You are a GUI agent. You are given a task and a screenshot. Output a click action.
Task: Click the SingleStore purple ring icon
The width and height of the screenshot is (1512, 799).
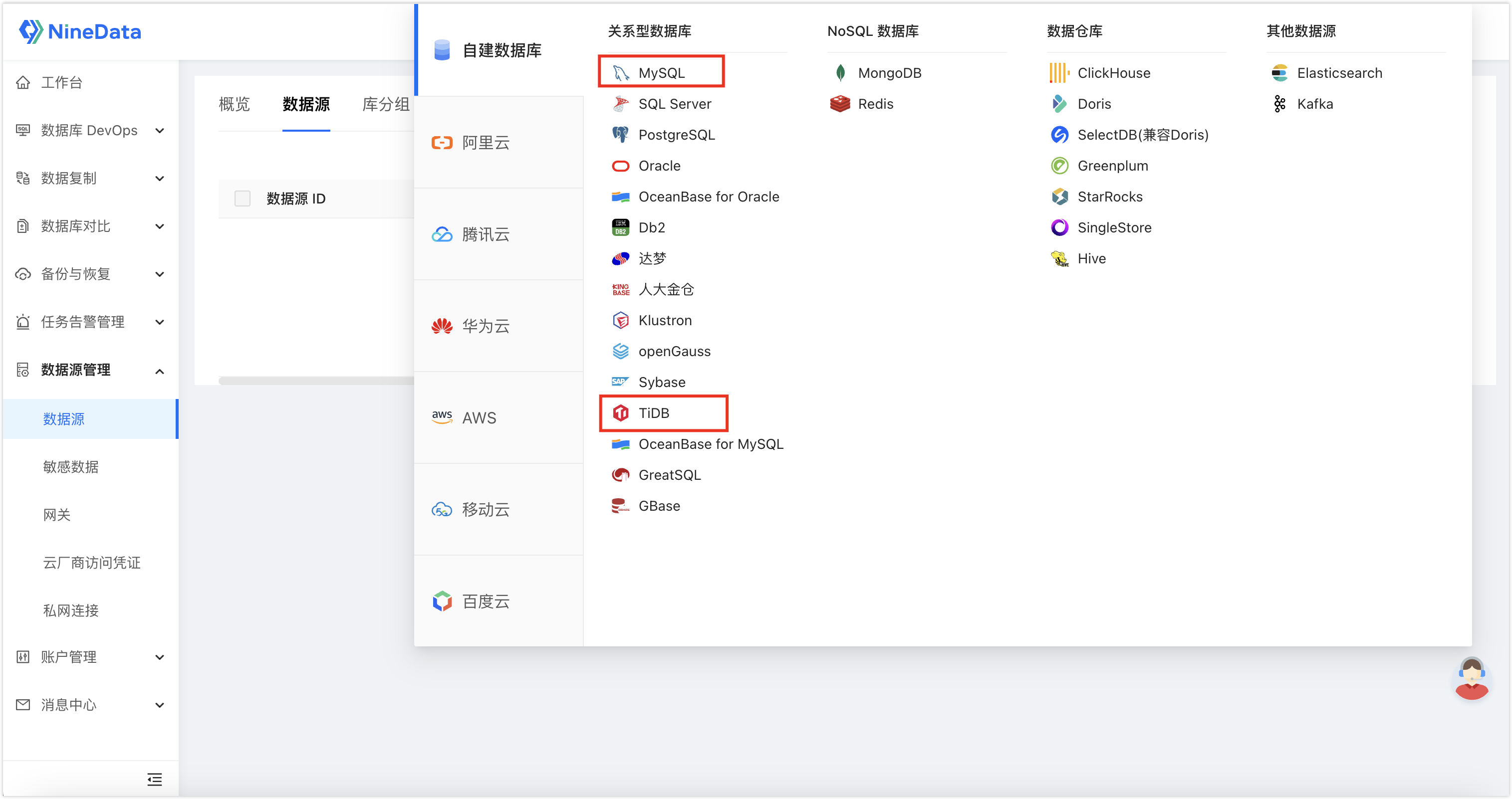click(1059, 227)
